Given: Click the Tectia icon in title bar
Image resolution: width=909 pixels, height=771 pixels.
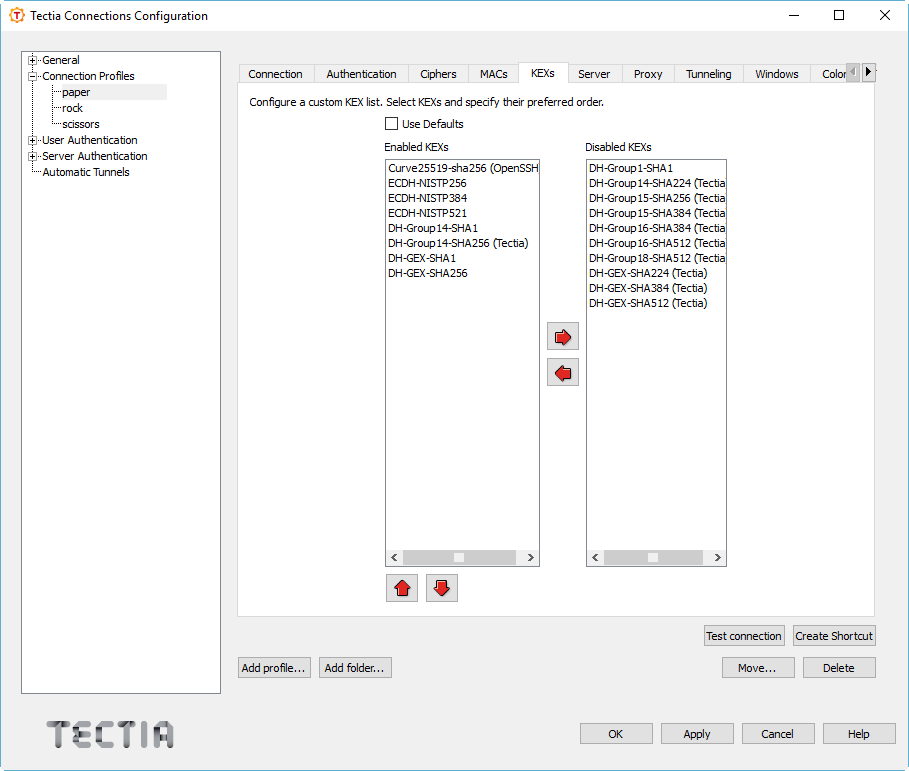Looking at the screenshot, I should point(16,15).
